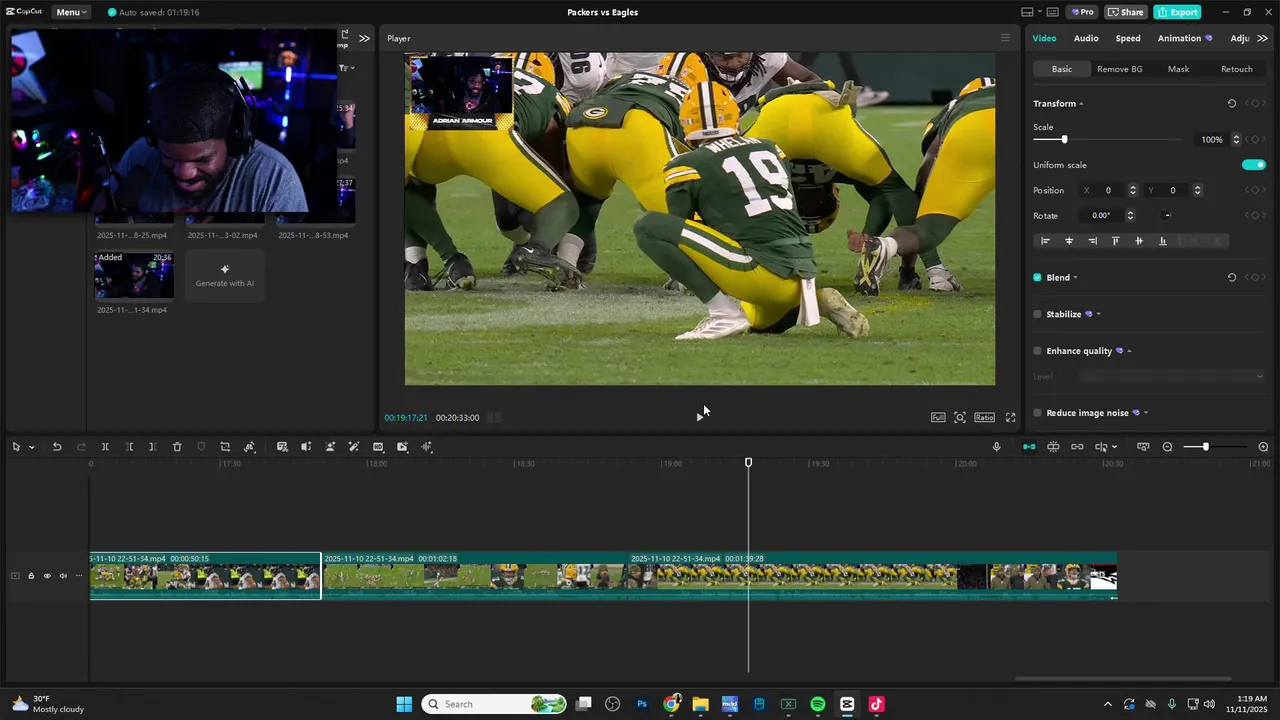Toggle the Uniform scale switch
This screenshot has height=720, width=1280.
pos(1253,165)
